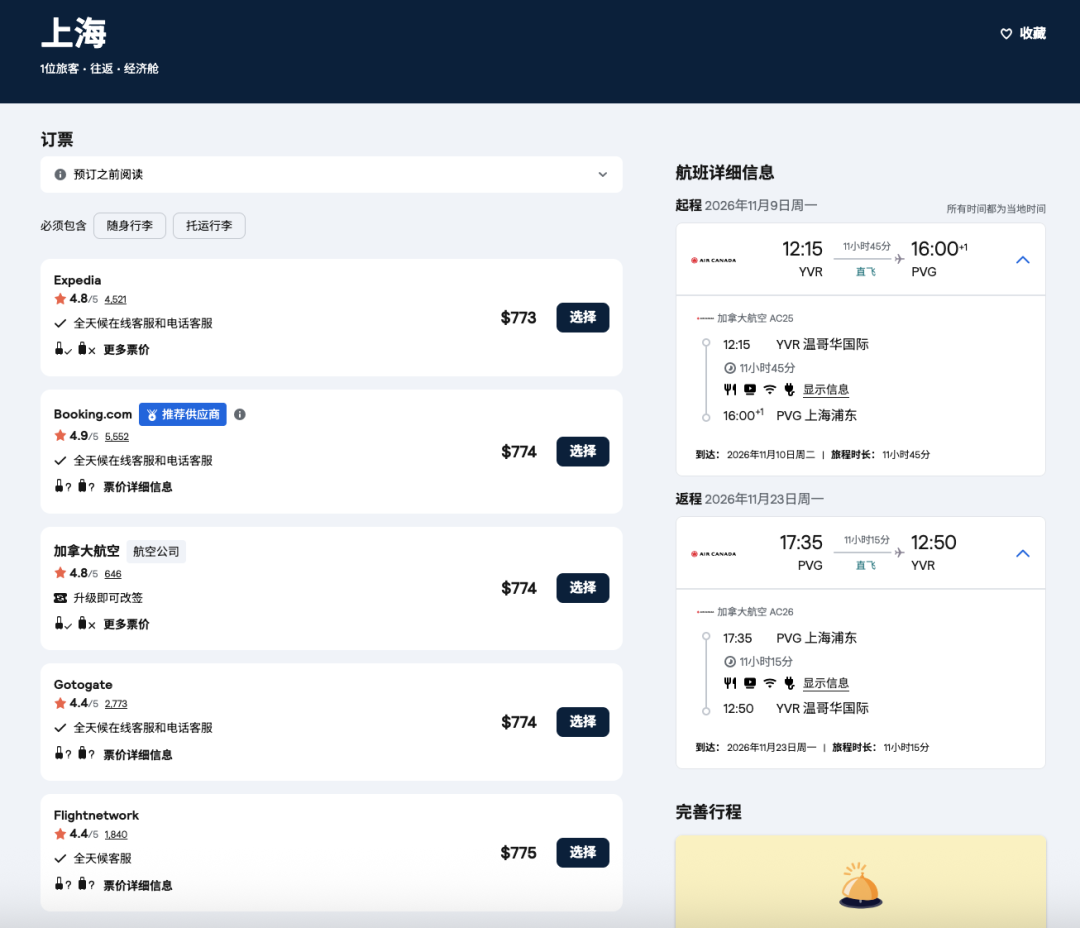1080x928 pixels.
Task: Click the bell illustration under 完善行程
Action: tap(860, 887)
